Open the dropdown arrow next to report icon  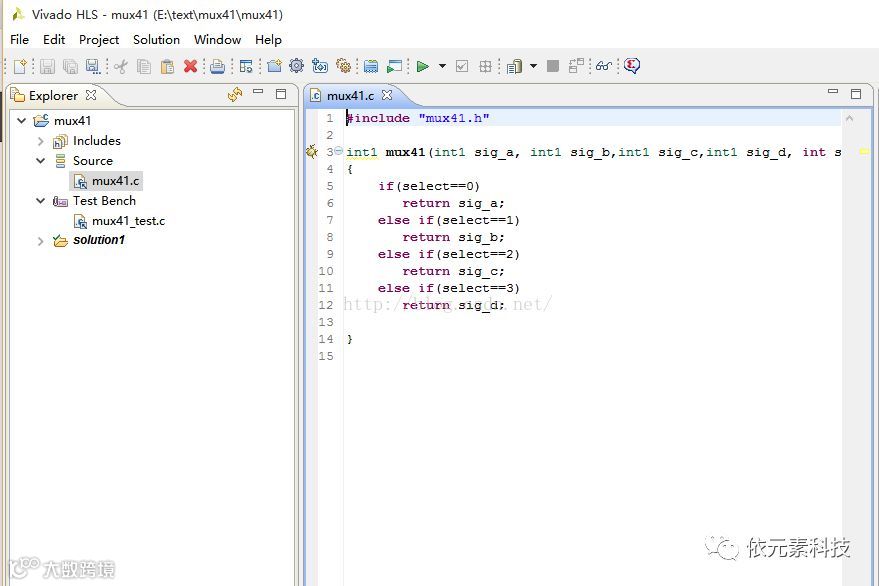tap(533, 66)
